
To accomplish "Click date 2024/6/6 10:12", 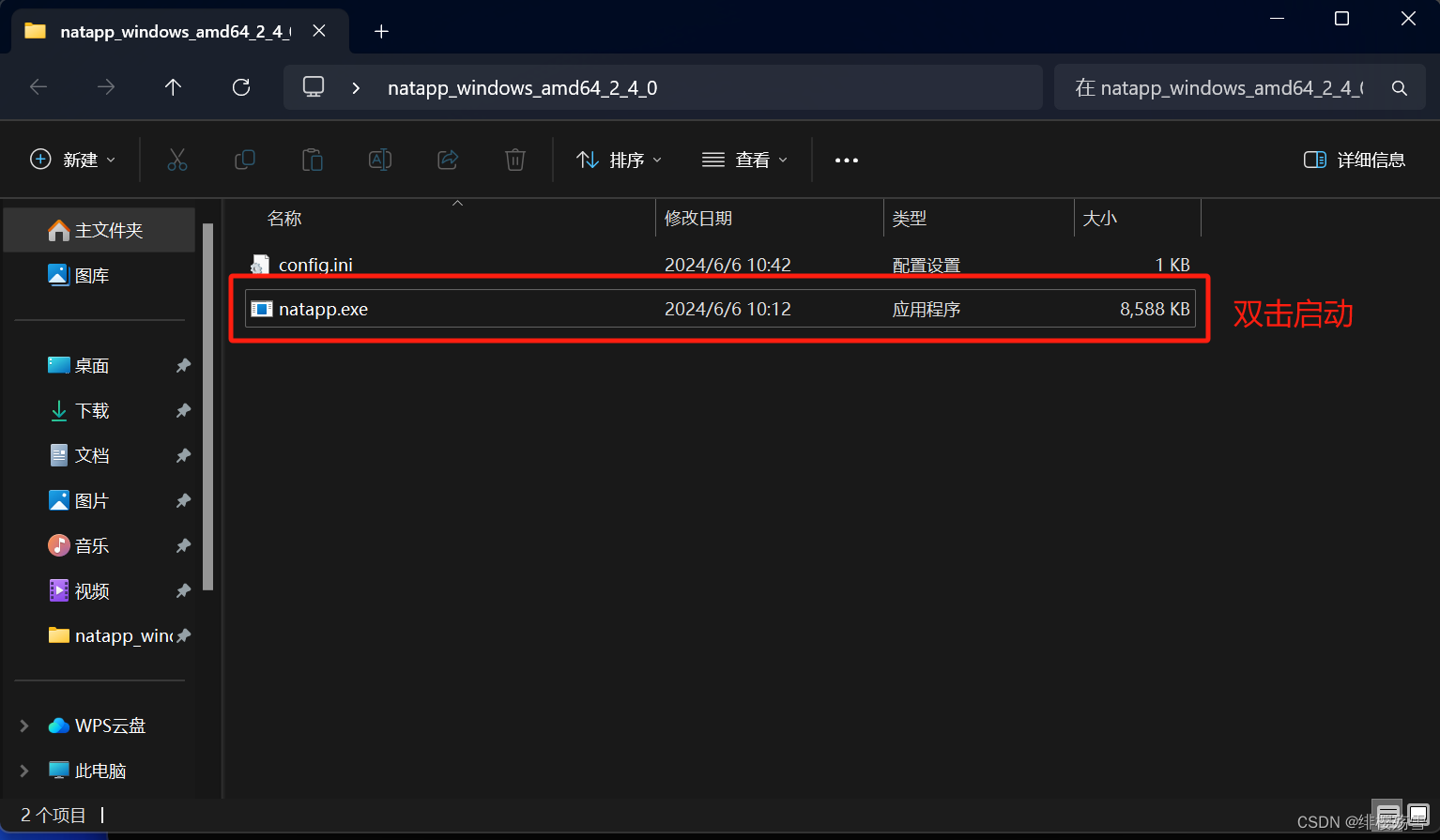I will tap(728, 309).
